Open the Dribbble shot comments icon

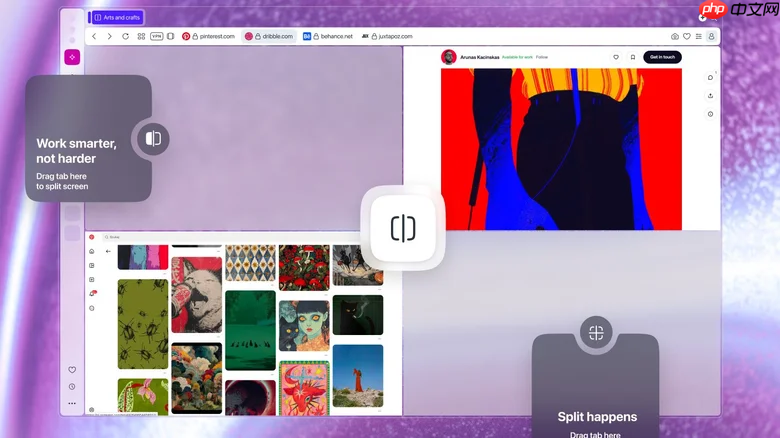(x=710, y=78)
